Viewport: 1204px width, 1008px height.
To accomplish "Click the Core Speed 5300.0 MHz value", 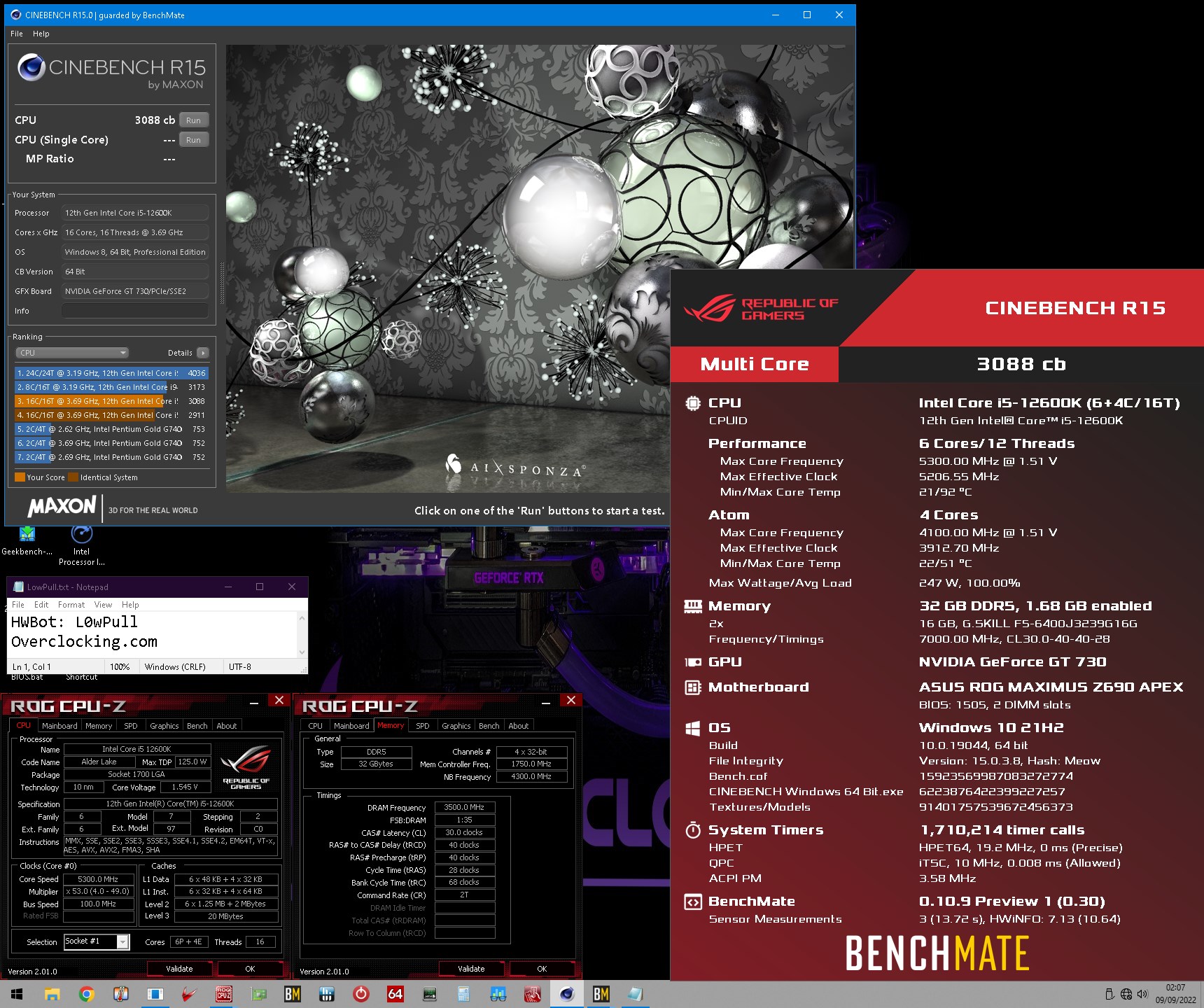I will pyautogui.click(x=99, y=879).
